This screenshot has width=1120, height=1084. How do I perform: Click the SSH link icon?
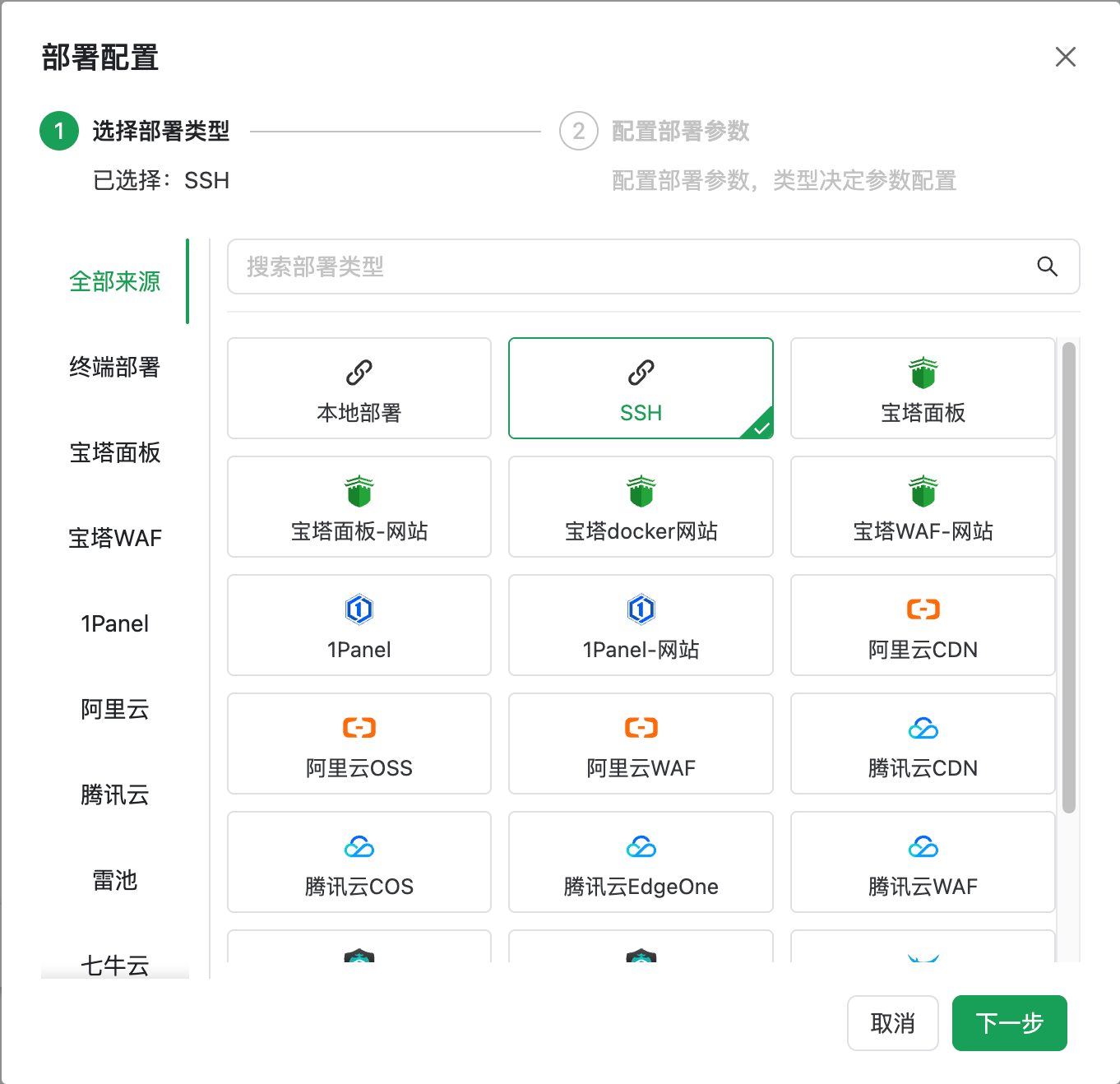[x=641, y=373]
